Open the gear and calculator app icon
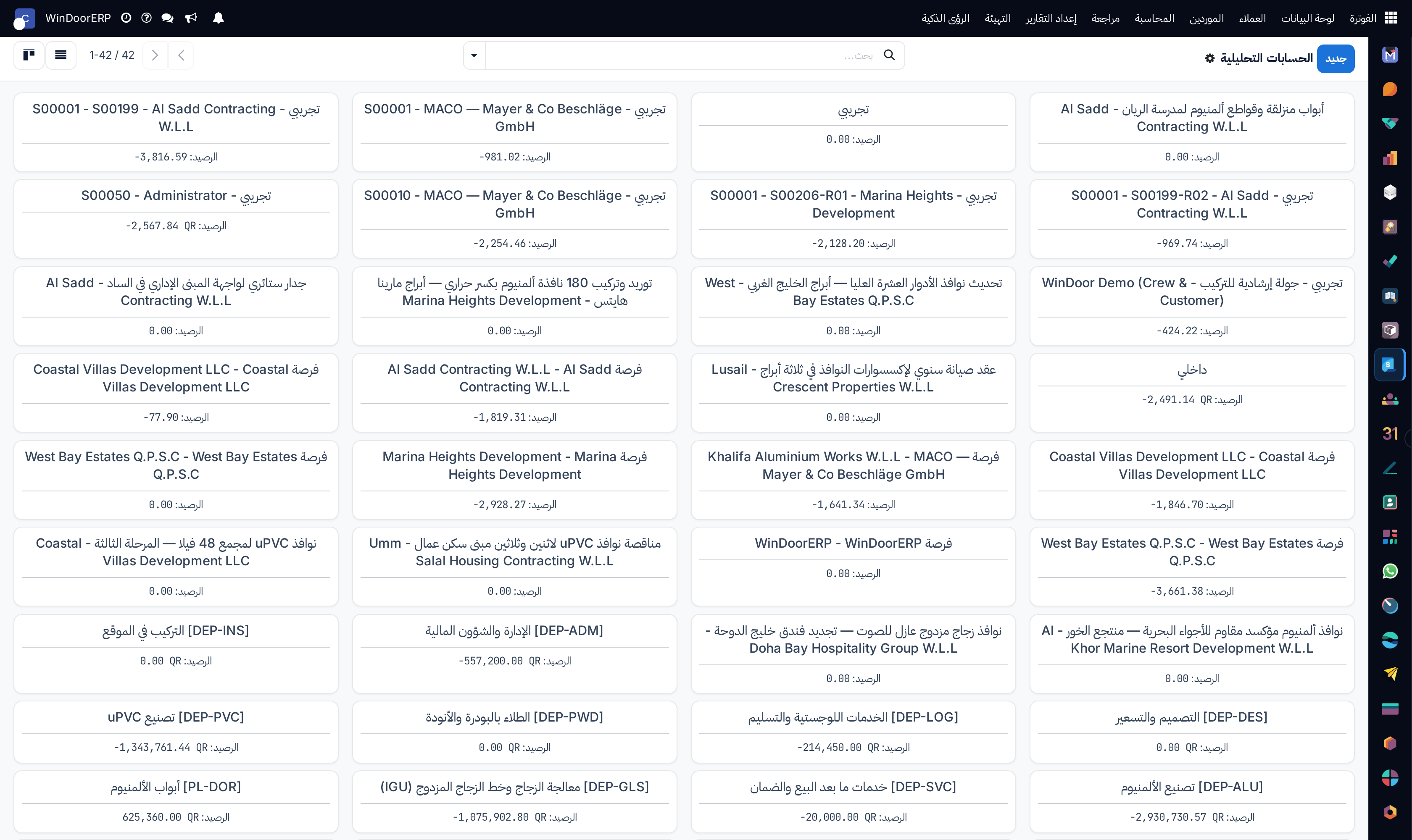This screenshot has width=1412, height=840. [1390, 227]
